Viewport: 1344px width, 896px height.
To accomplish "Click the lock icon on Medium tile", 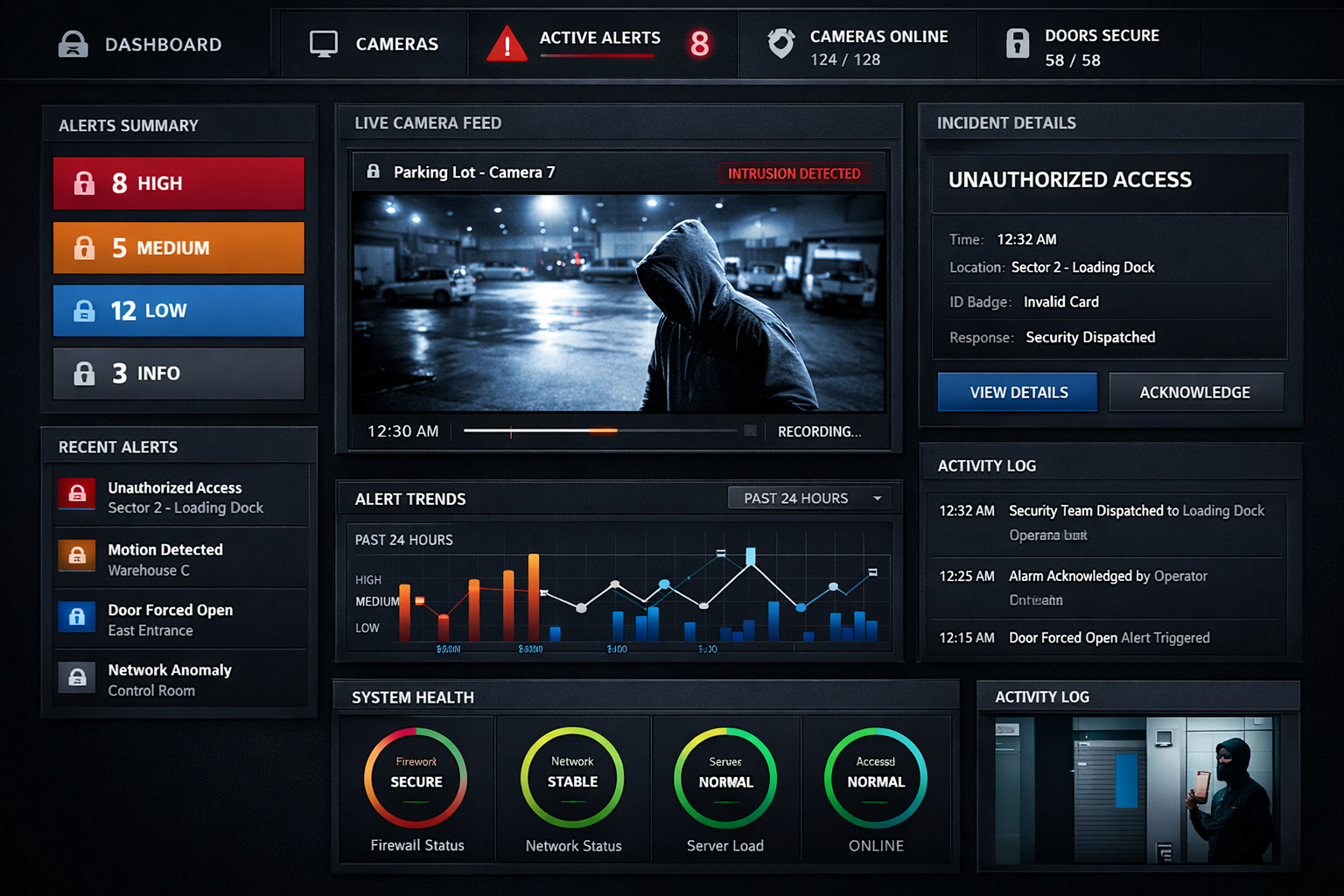I will 84,248.
